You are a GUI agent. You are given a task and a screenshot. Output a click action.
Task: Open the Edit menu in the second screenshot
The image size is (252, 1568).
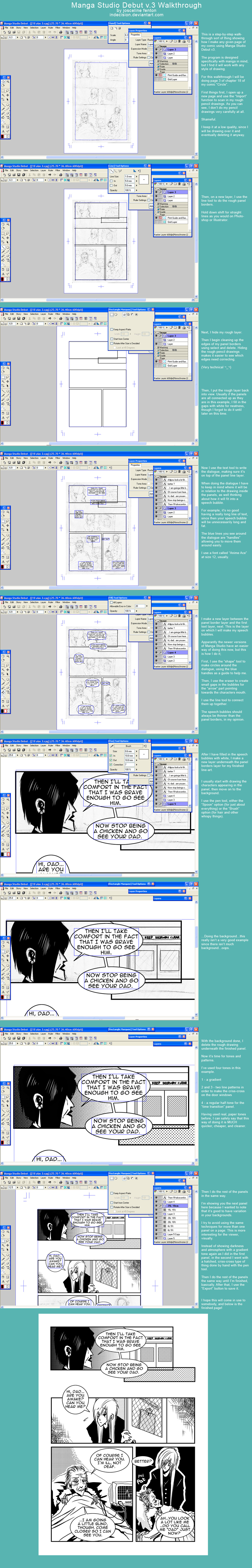click(11, 170)
